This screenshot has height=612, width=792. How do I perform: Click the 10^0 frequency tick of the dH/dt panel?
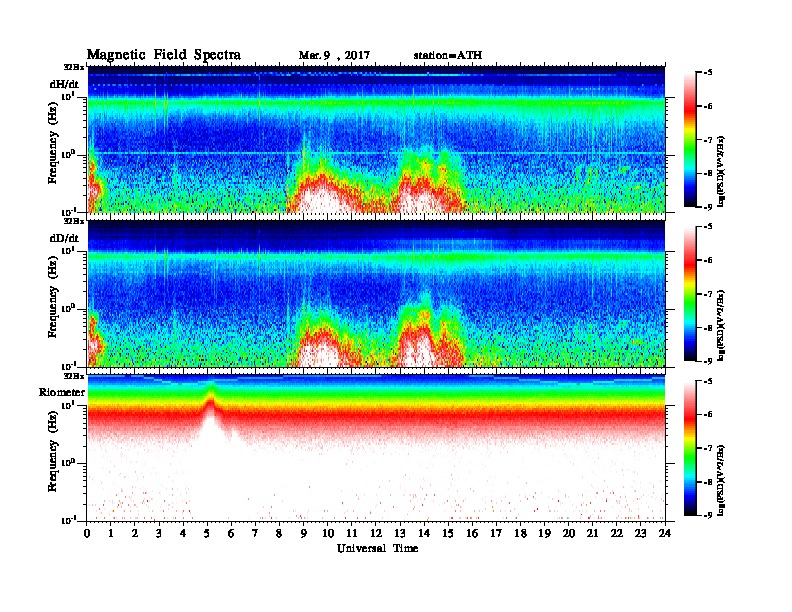pyautogui.click(x=68, y=154)
